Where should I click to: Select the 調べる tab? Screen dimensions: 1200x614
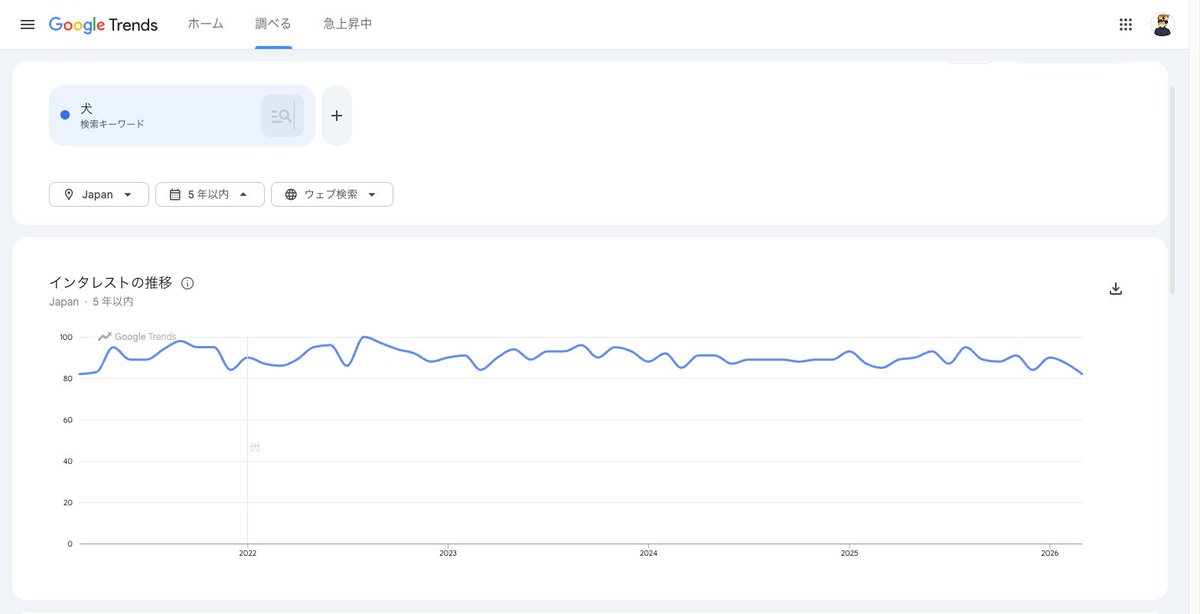(x=273, y=24)
